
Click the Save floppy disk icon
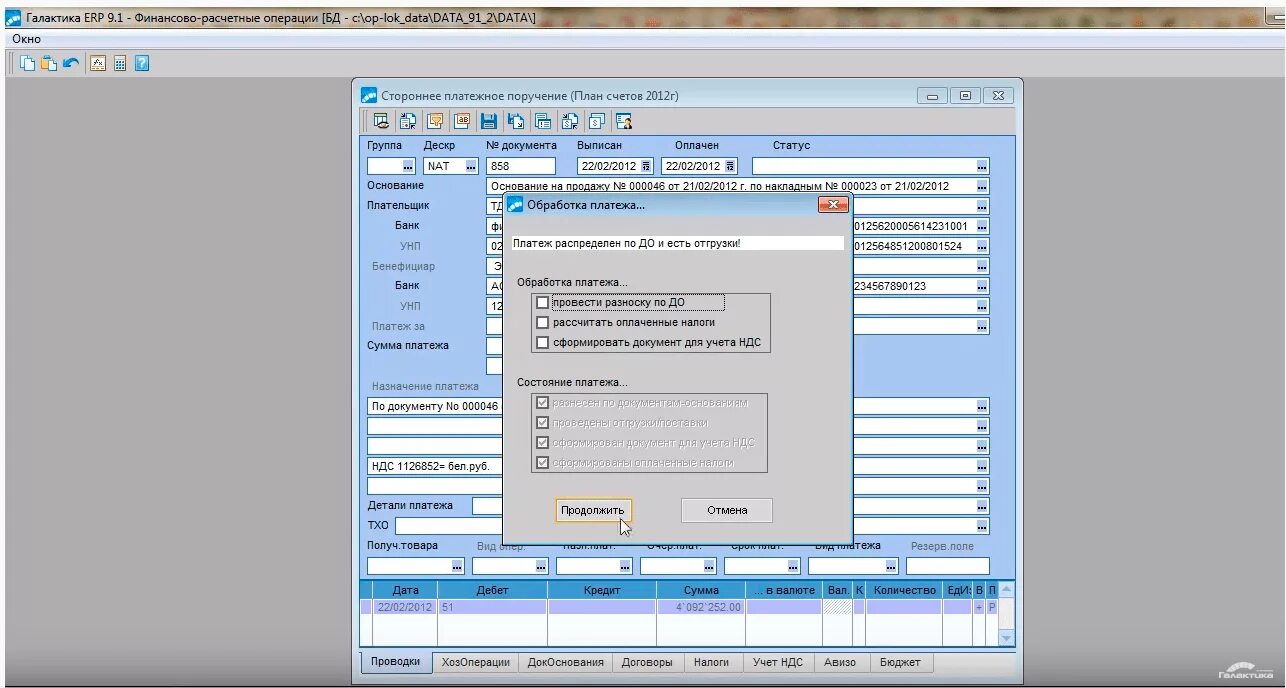(x=489, y=122)
